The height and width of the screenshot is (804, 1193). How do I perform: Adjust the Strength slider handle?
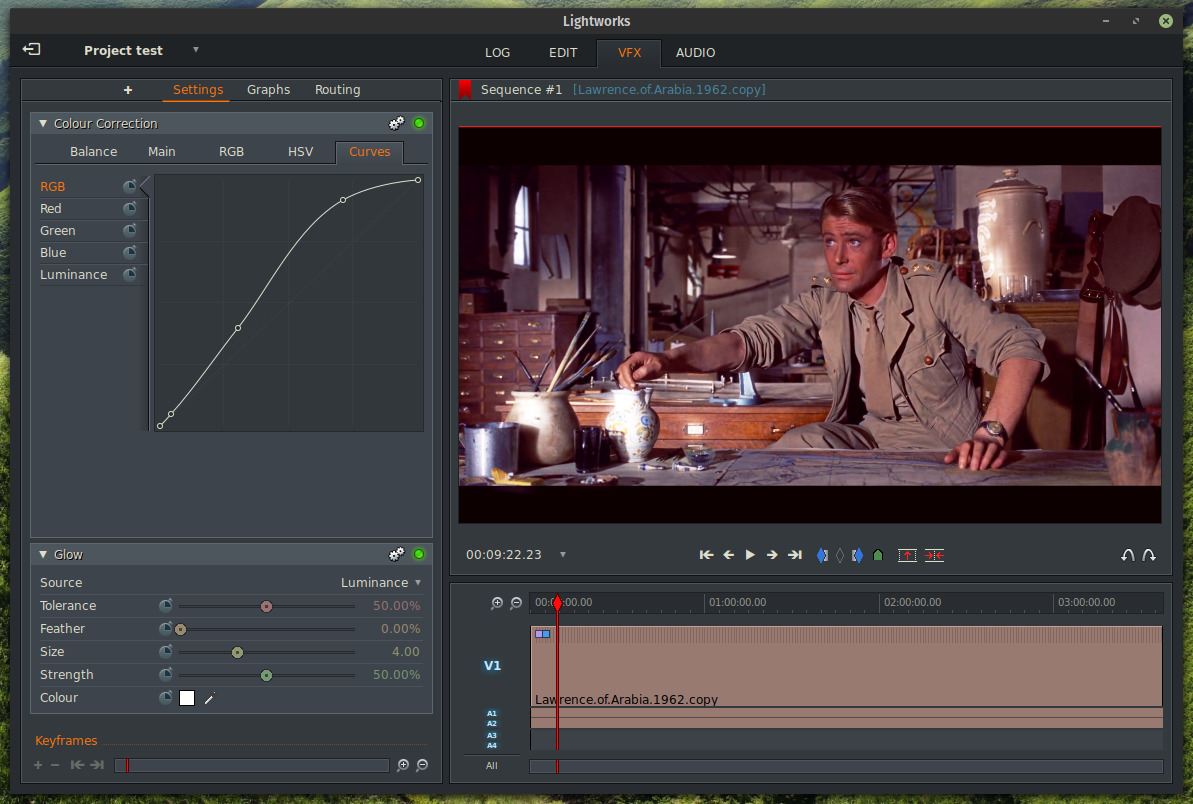coord(266,675)
